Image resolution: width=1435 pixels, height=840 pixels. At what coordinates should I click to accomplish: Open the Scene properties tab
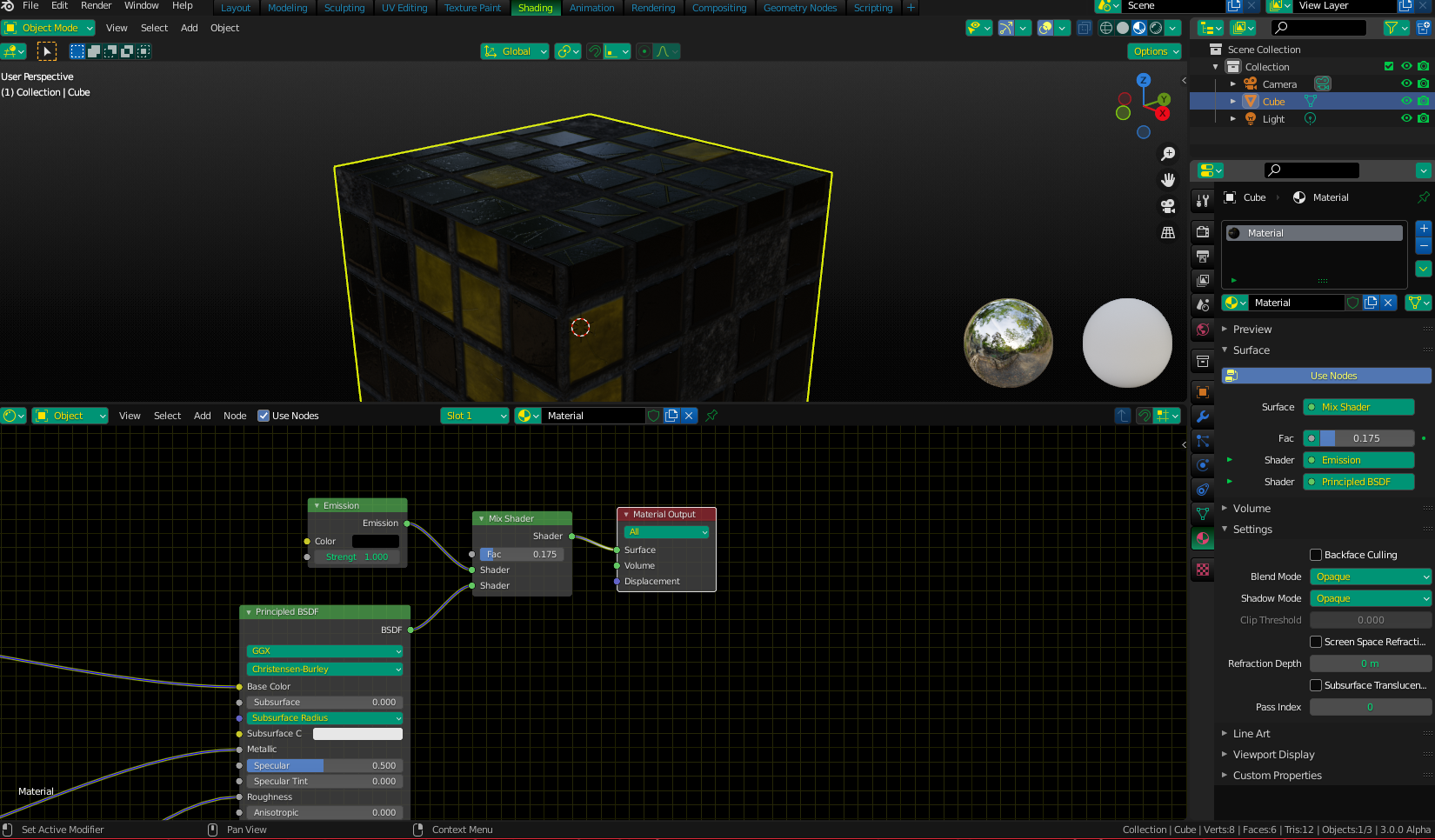click(1203, 305)
